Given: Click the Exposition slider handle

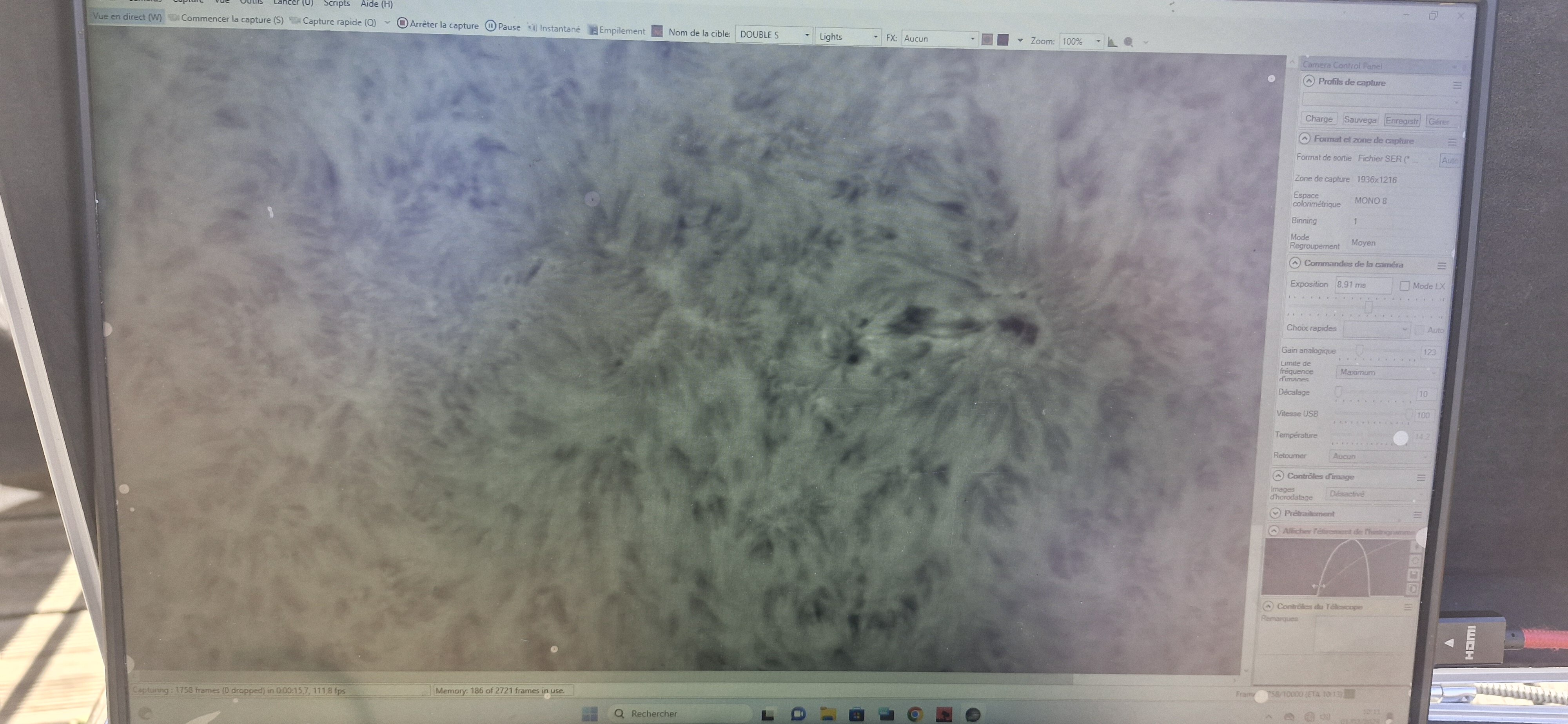Looking at the screenshot, I should [x=1368, y=307].
